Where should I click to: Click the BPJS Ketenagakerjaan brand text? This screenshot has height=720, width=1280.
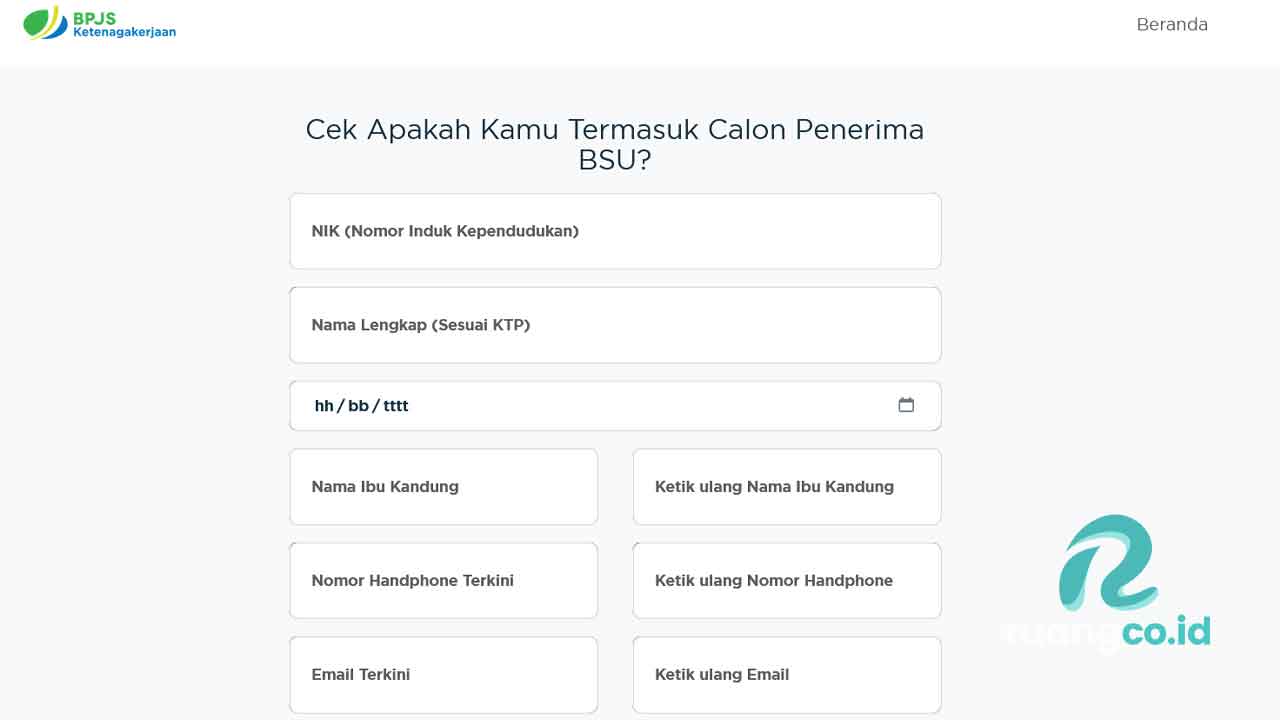pyautogui.click(x=124, y=25)
